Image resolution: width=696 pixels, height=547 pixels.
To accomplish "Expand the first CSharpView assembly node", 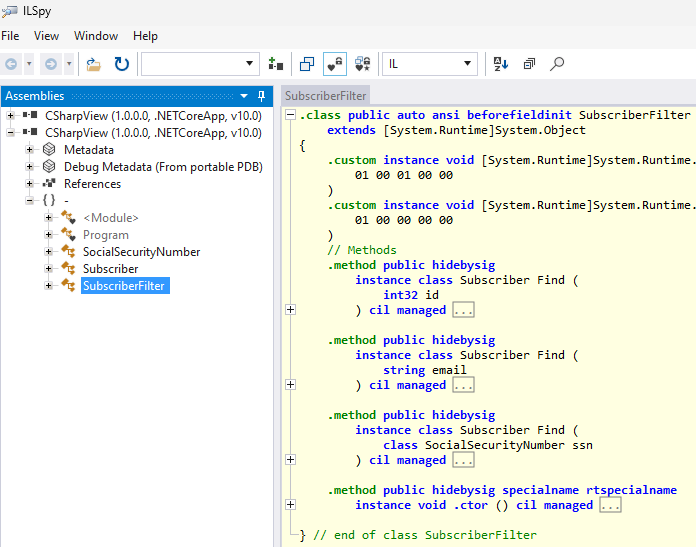I will pyautogui.click(x=11, y=116).
